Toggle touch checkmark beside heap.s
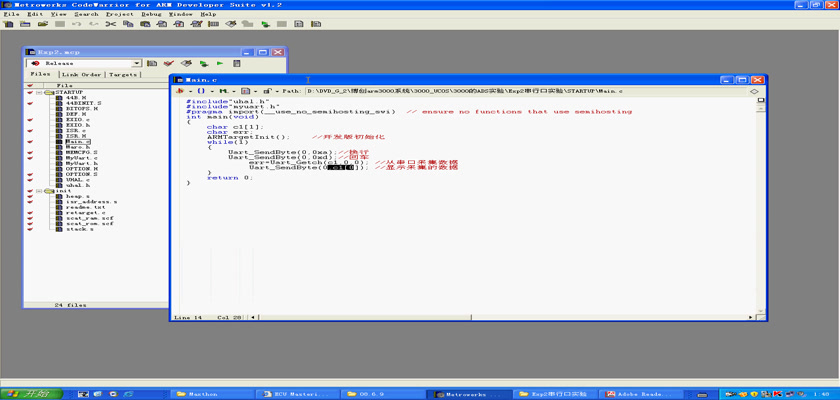This screenshot has width=840, height=400. click(x=30, y=197)
